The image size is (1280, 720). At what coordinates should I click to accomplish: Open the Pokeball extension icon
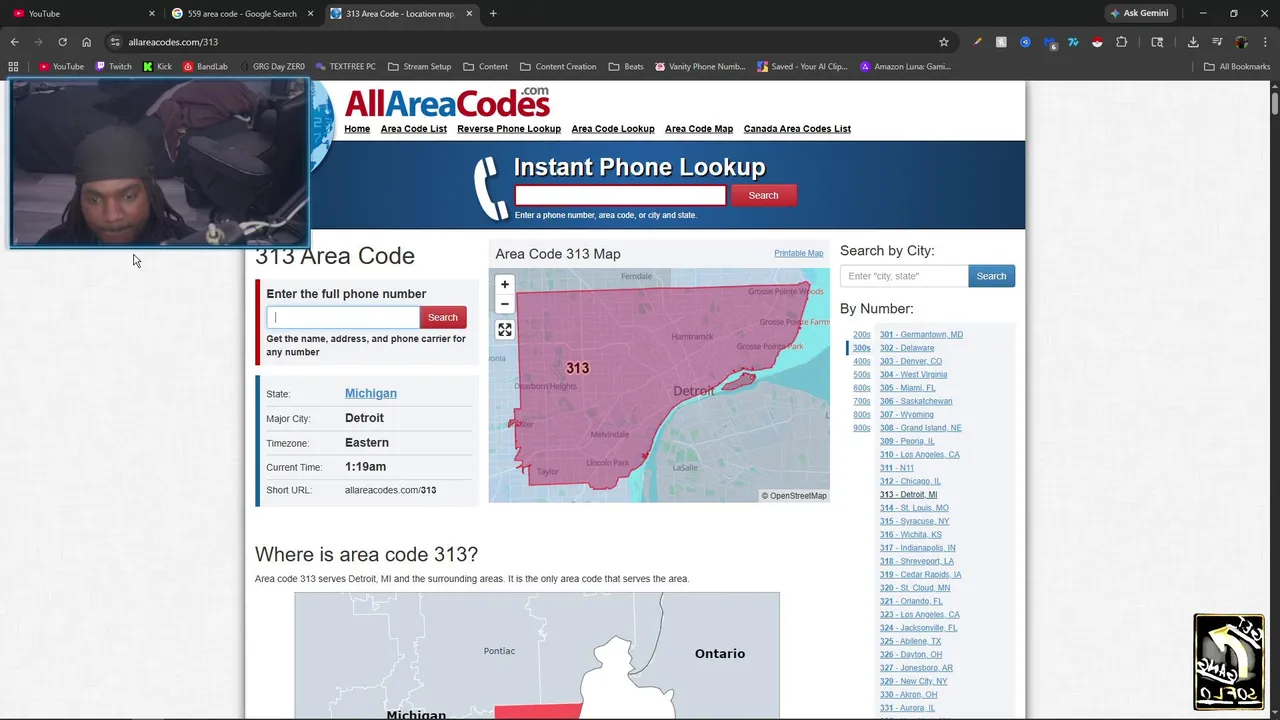pos(1097,42)
